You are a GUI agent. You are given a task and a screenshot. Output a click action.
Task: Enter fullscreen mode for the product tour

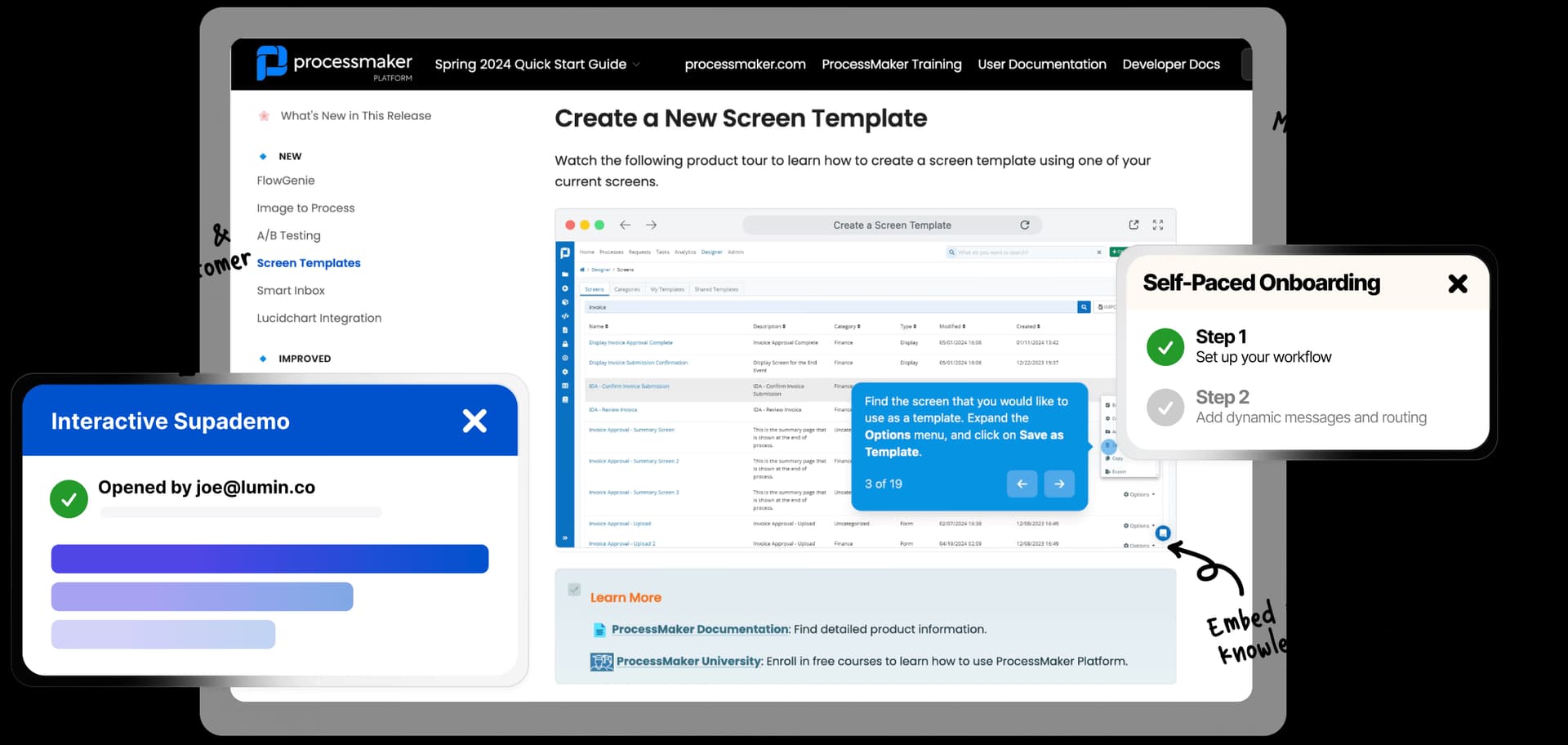coord(1158,225)
